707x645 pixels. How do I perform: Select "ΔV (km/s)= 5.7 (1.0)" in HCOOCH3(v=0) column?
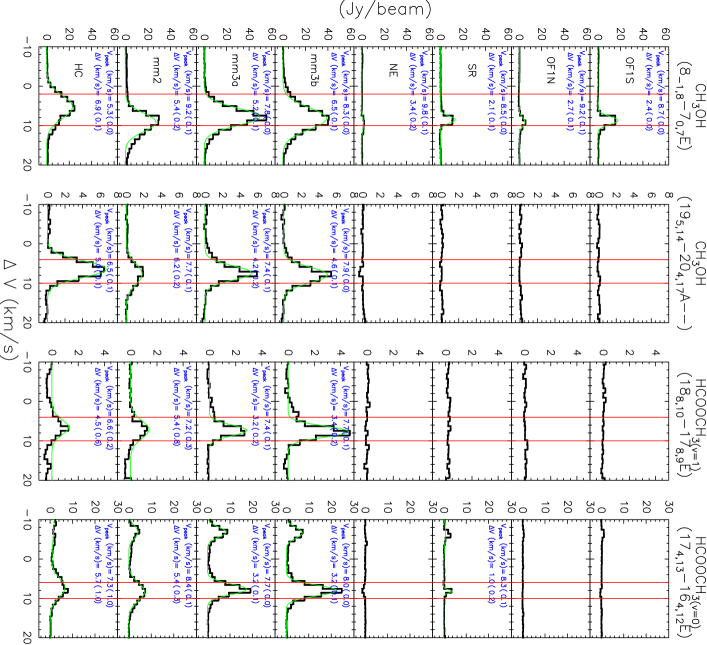coord(98,566)
